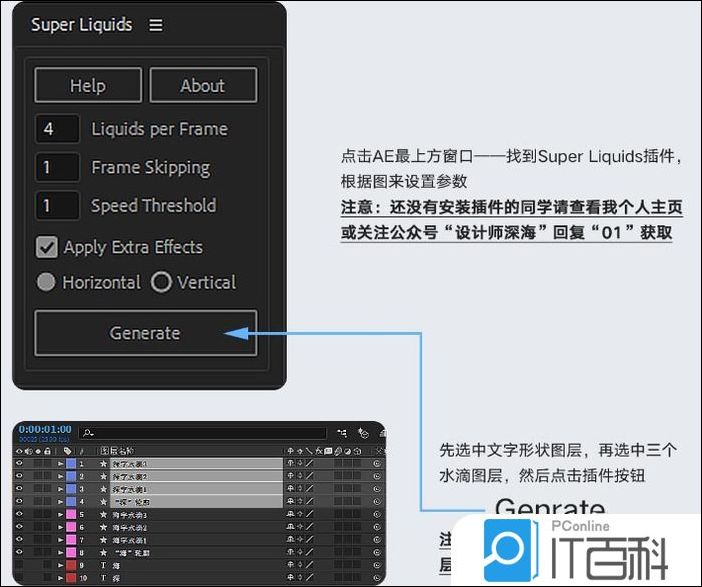
Task: Expand text layer 9 properties triangle
Action: point(60,565)
